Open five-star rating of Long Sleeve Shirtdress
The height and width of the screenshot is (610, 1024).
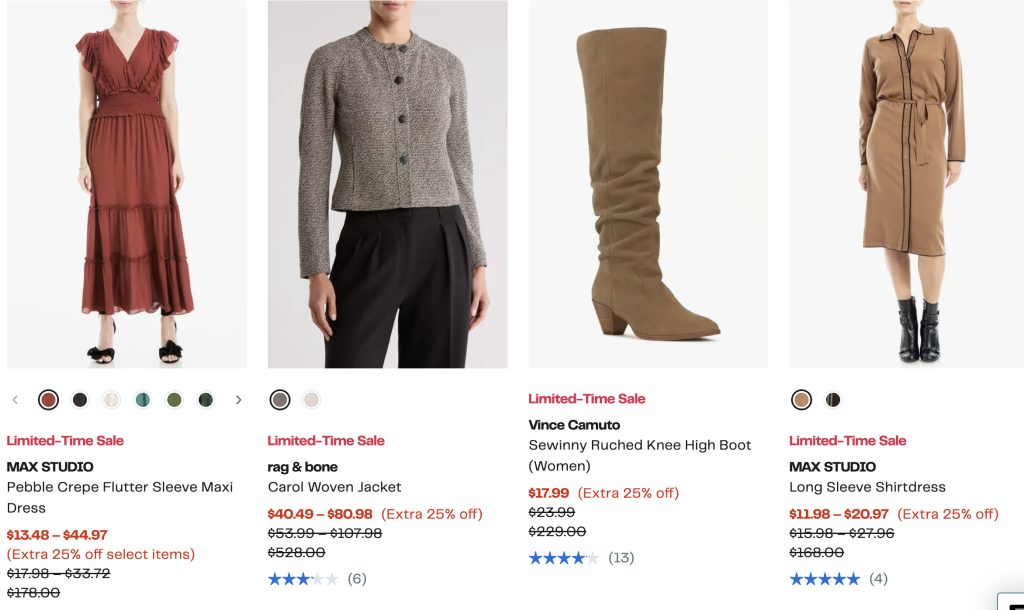click(824, 579)
